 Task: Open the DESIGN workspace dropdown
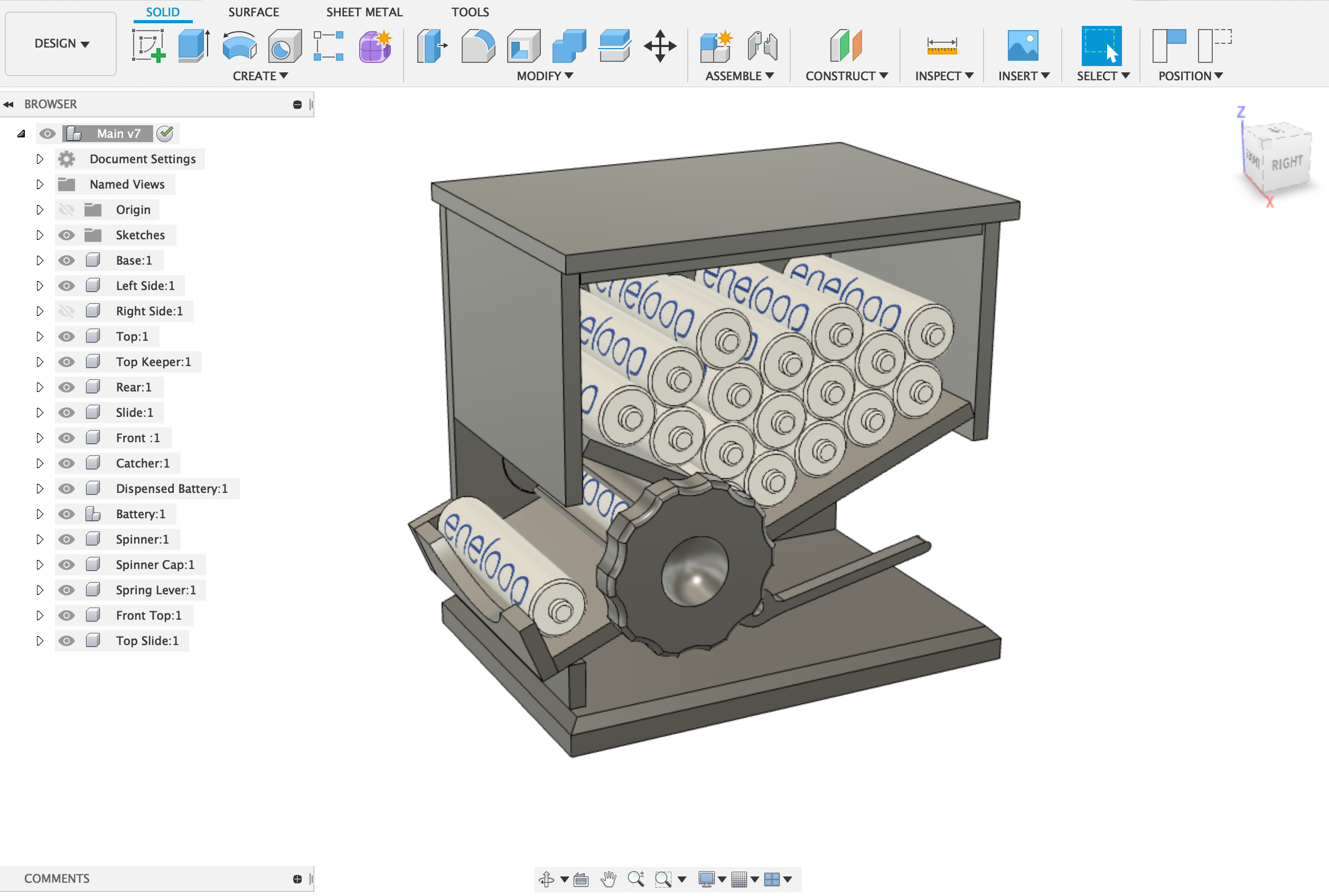pos(61,43)
